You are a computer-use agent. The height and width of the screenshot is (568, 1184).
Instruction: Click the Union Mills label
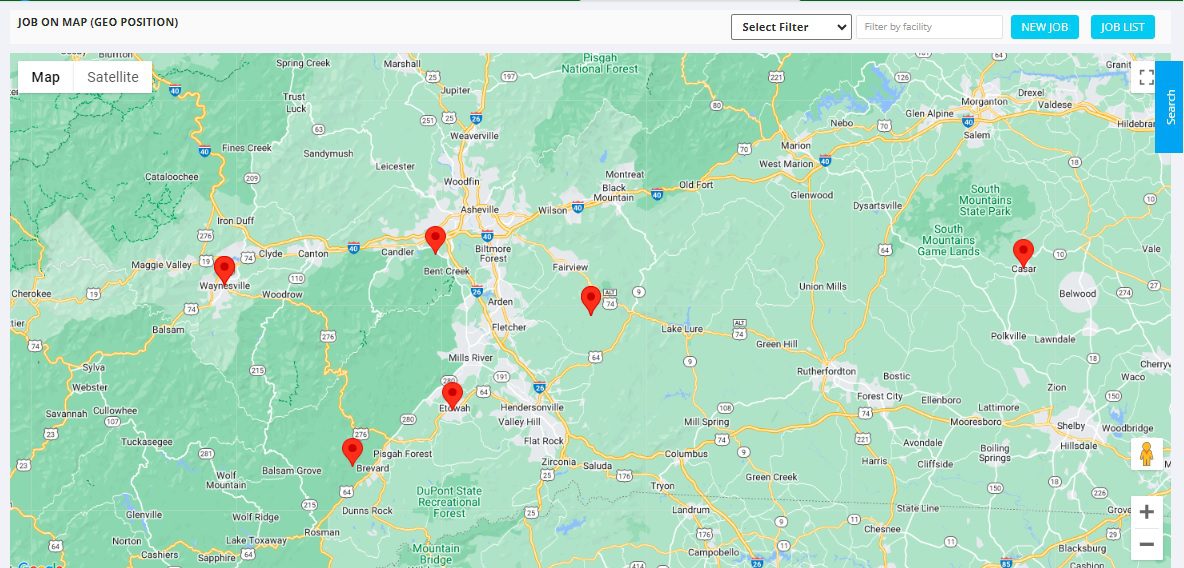tap(822, 286)
